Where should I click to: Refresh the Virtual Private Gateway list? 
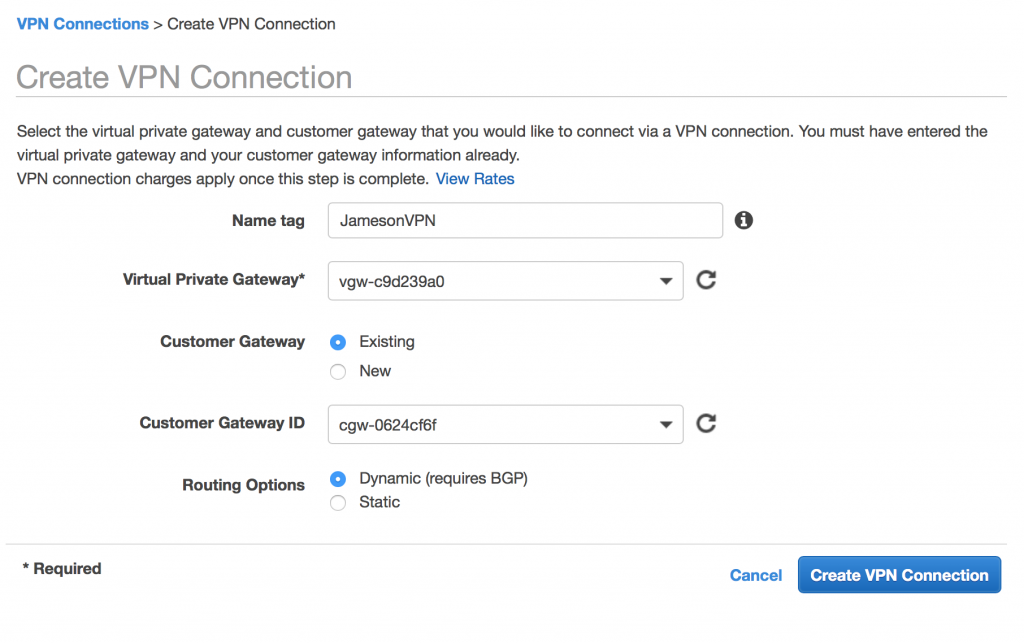tap(706, 280)
